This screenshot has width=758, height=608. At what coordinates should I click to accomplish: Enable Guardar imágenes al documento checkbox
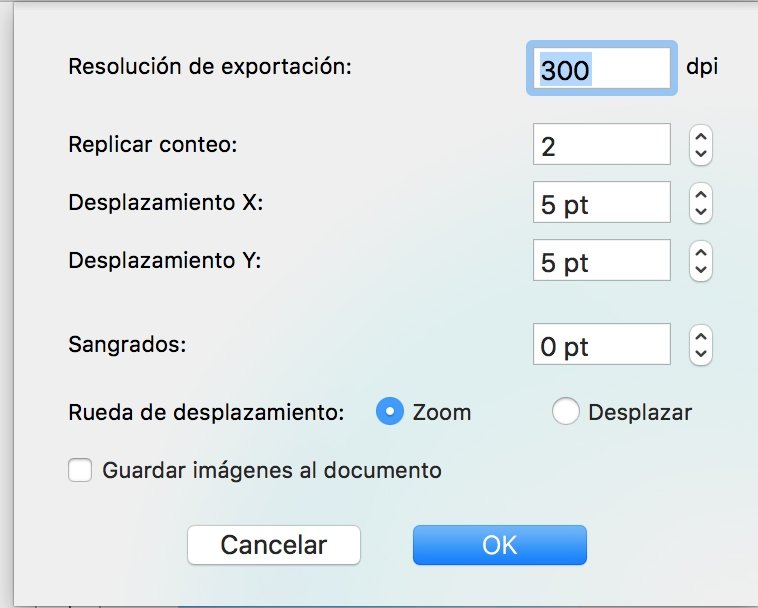point(80,470)
